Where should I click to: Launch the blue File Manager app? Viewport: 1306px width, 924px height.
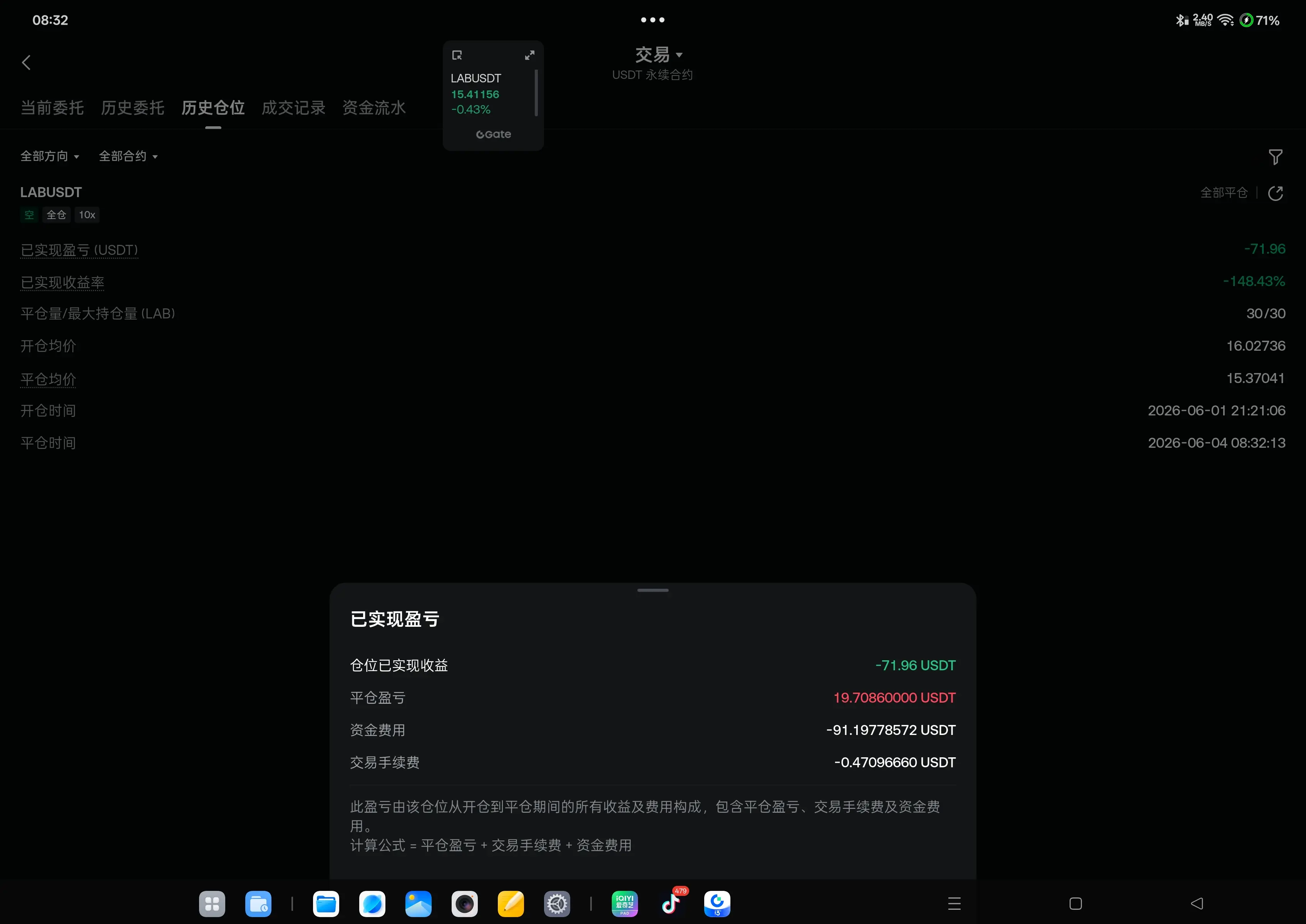(326, 904)
